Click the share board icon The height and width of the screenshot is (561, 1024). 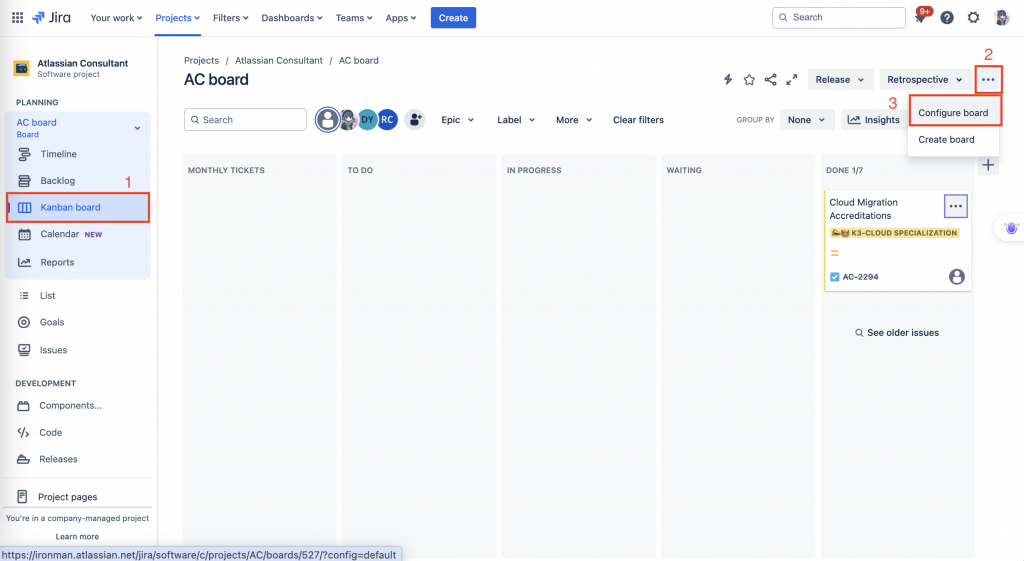pos(771,80)
